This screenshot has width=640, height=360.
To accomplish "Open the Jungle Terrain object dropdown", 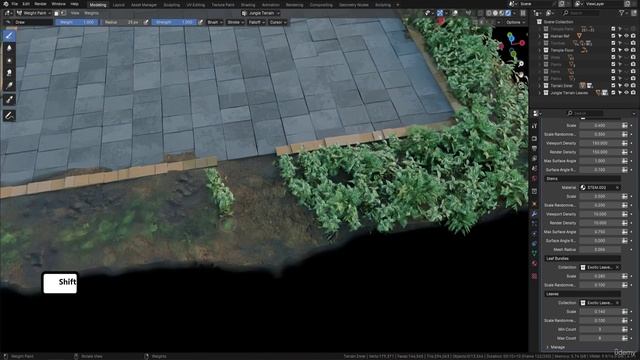I will point(261,13).
